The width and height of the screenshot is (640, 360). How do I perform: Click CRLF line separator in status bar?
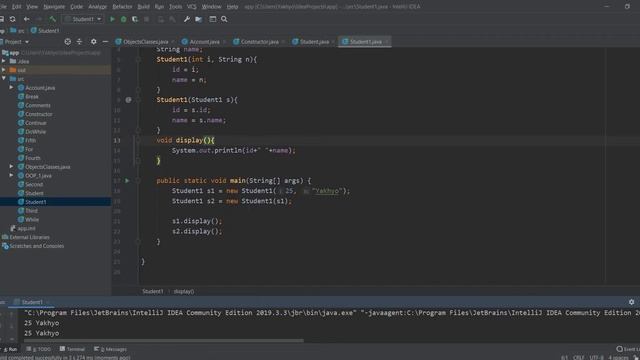(578, 357)
